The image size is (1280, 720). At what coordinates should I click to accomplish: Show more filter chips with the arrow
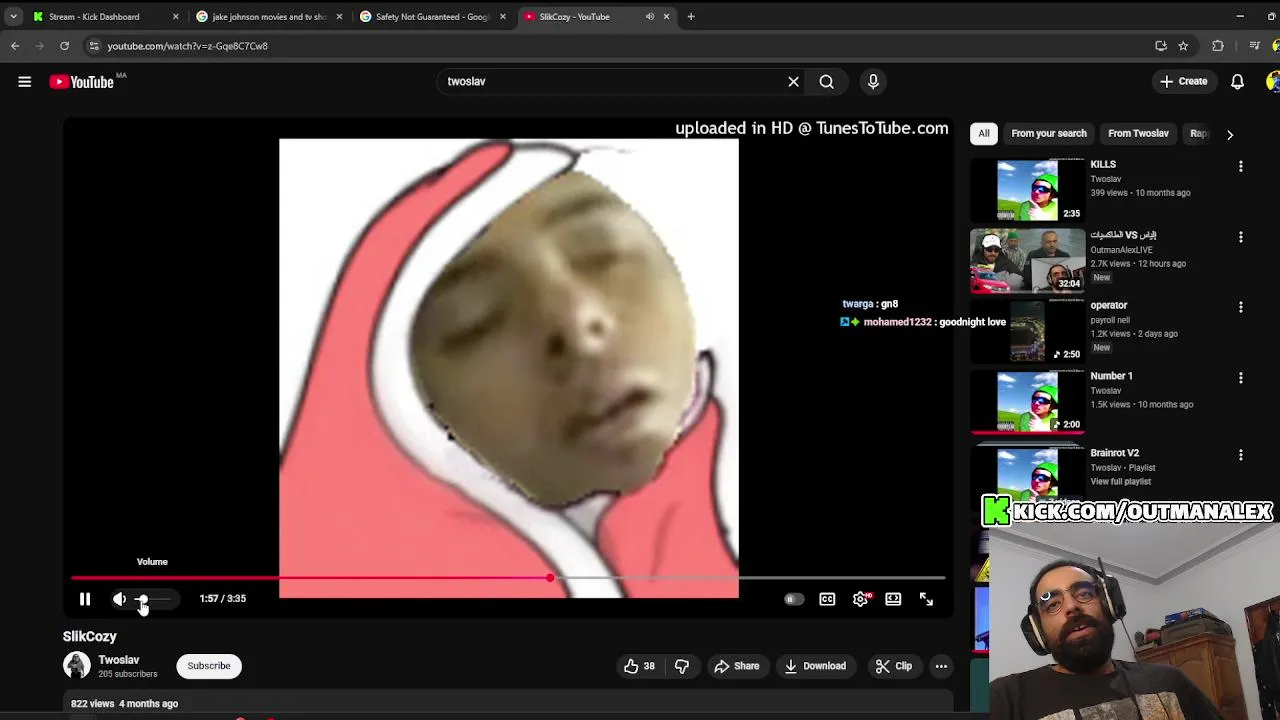(x=1230, y=134)
